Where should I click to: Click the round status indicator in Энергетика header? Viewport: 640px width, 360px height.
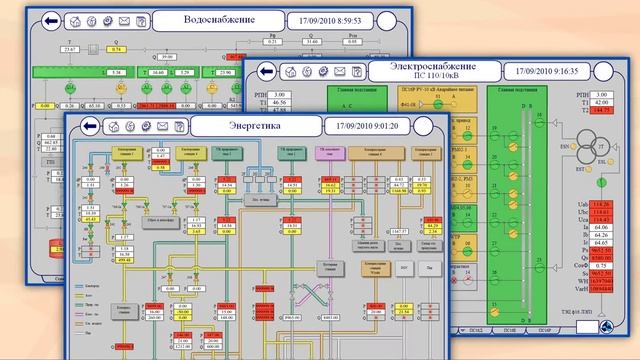pos(423,126)
